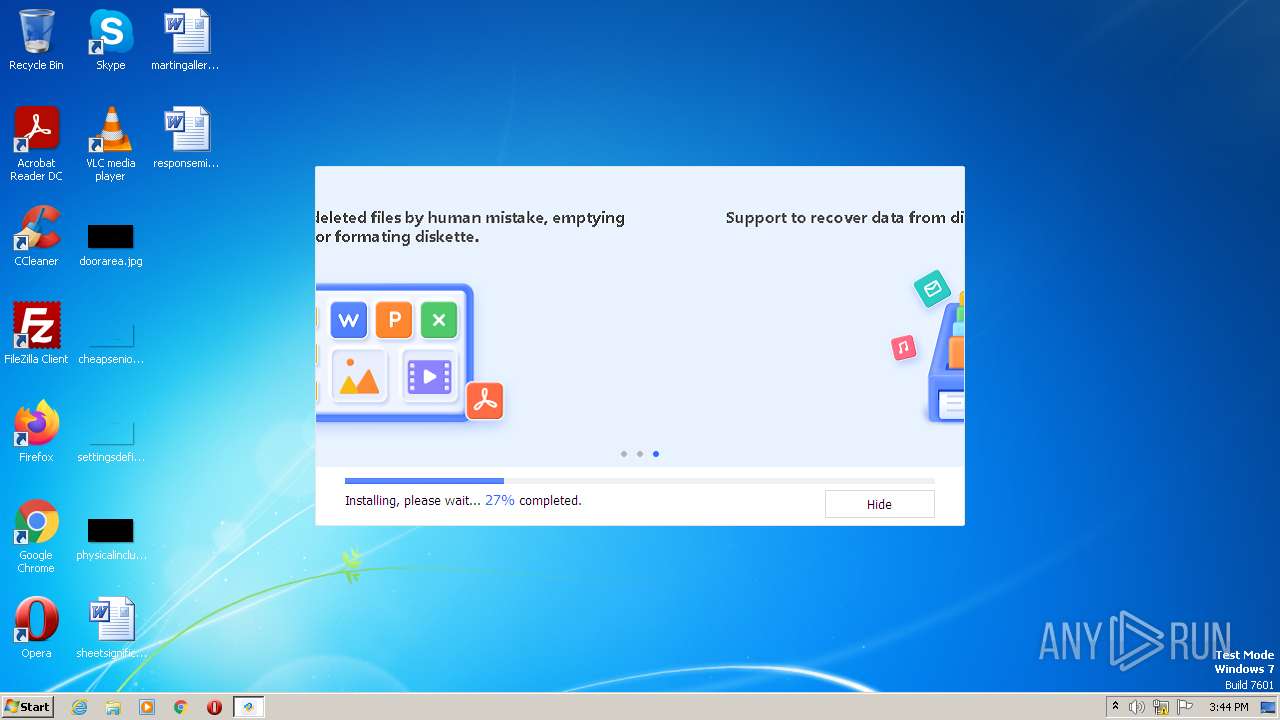Select the second carousel page dot

640,454
